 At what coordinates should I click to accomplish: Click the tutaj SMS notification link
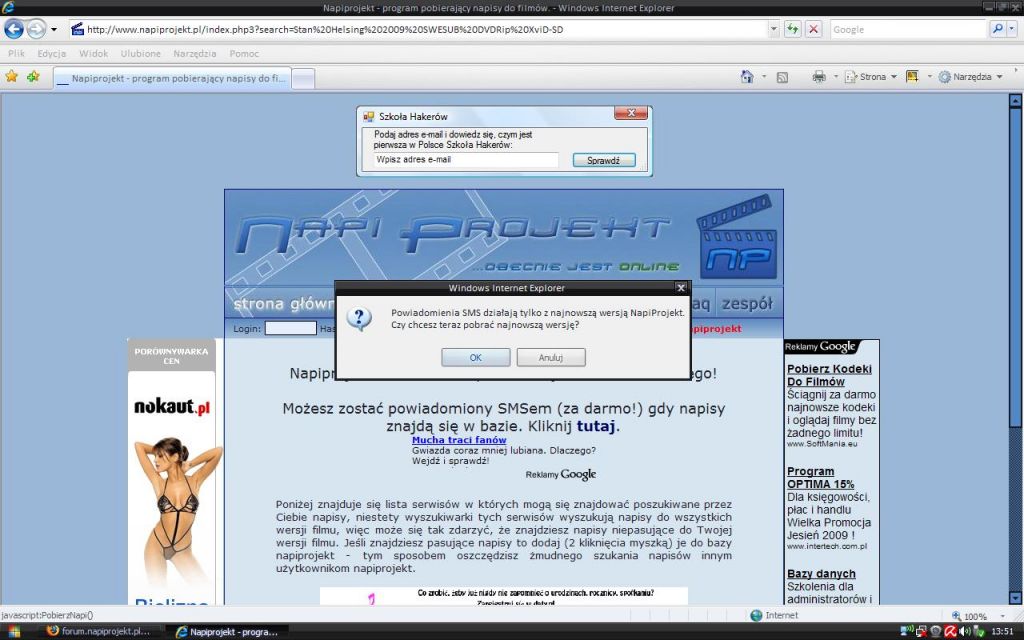596,426
